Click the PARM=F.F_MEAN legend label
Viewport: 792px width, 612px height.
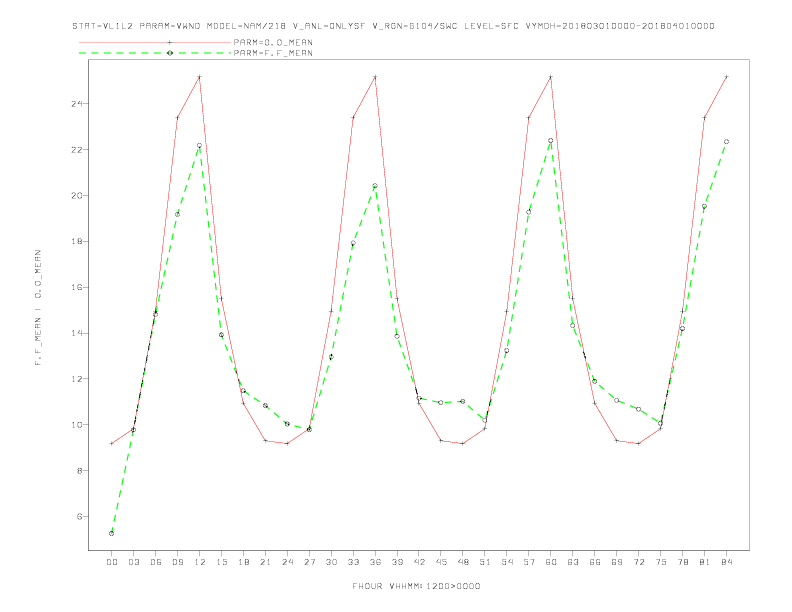[x=273, y=53]
